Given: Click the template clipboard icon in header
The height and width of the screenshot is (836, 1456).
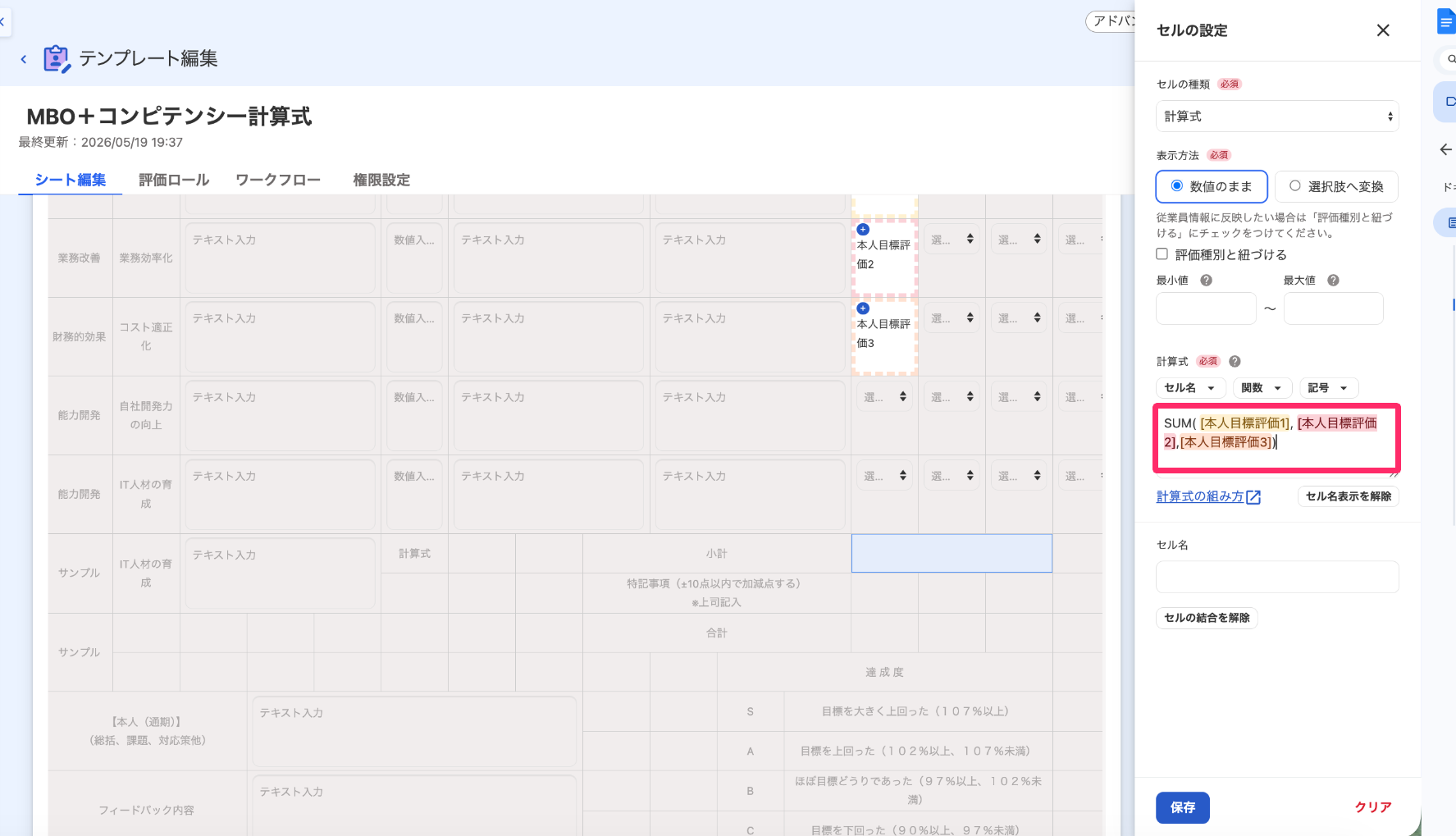Looking at the screenshot, I should (57, 59).
